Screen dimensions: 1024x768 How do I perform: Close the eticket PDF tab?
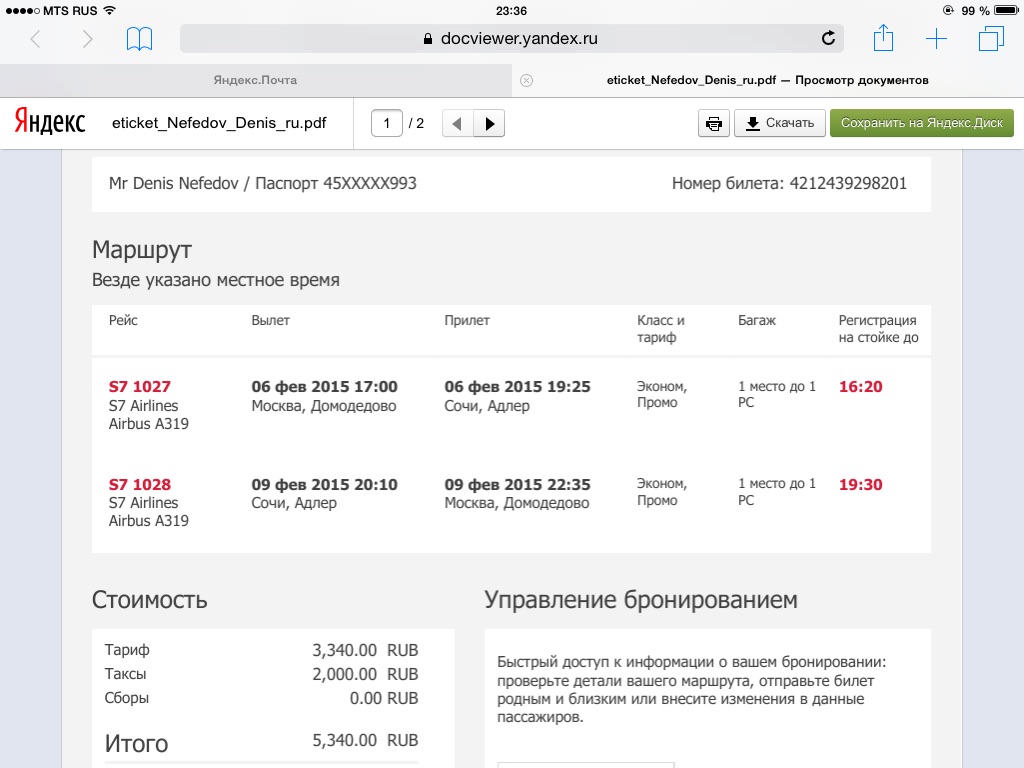526,80
